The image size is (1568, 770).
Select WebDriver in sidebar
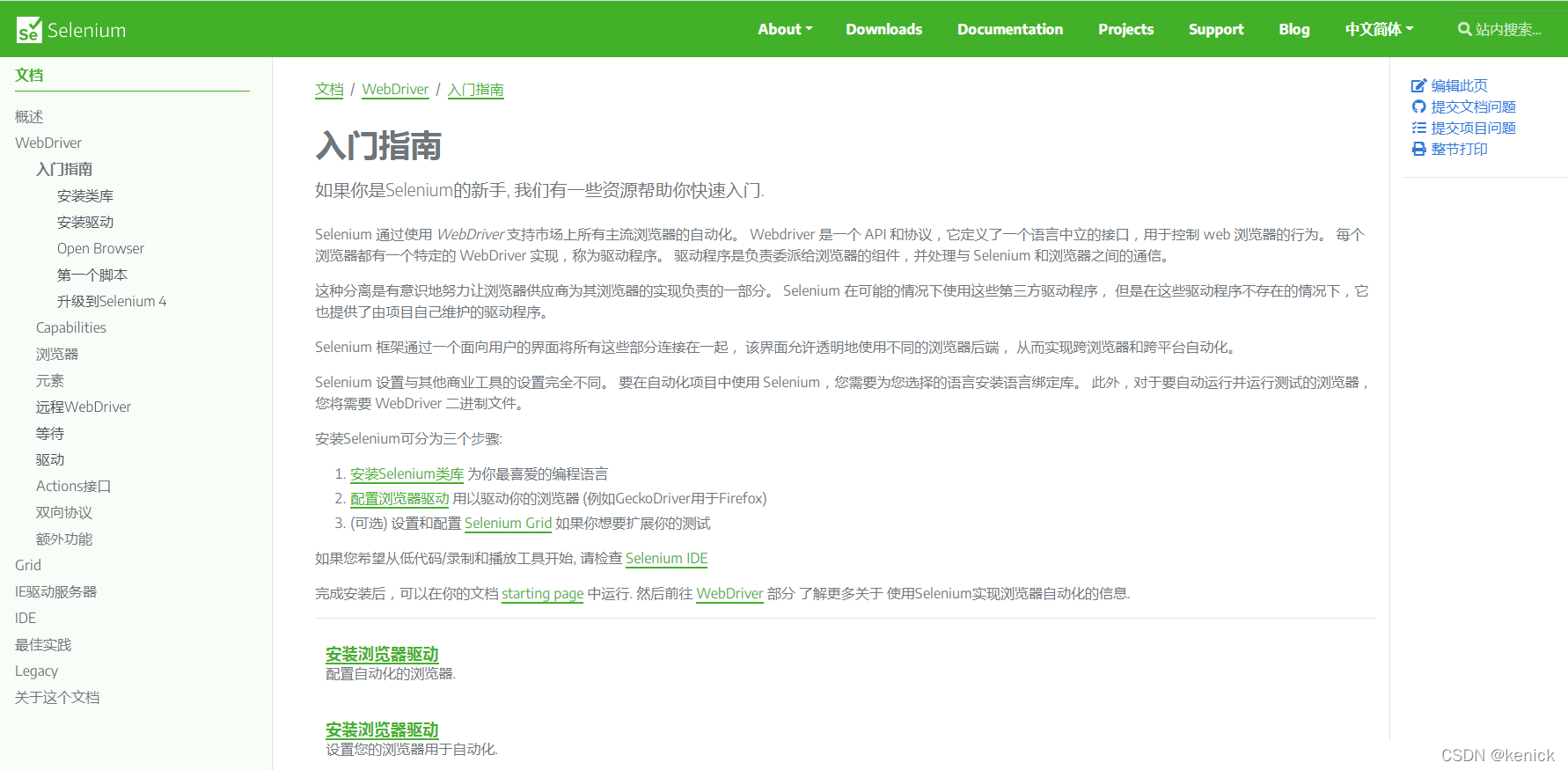(48, 143)
